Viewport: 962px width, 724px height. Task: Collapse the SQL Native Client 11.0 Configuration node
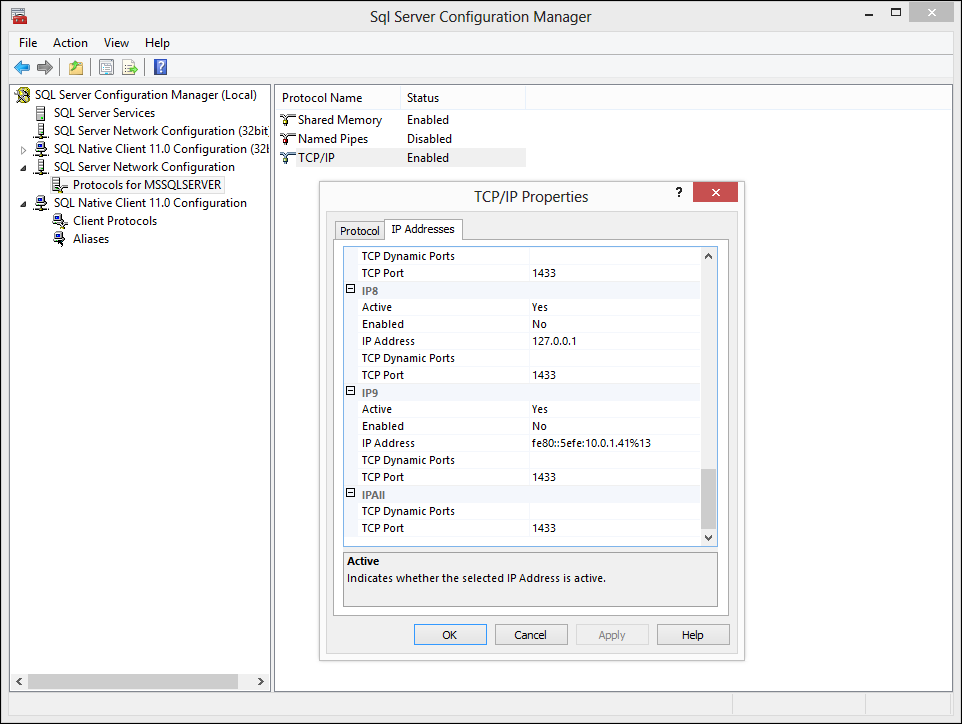point(23,204)
